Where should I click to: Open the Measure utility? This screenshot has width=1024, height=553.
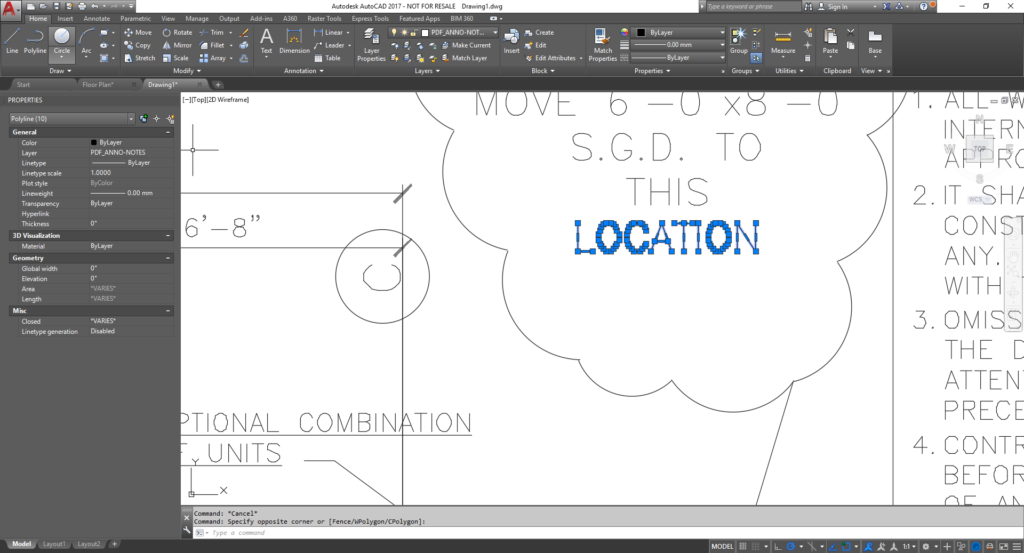(782, 41)
